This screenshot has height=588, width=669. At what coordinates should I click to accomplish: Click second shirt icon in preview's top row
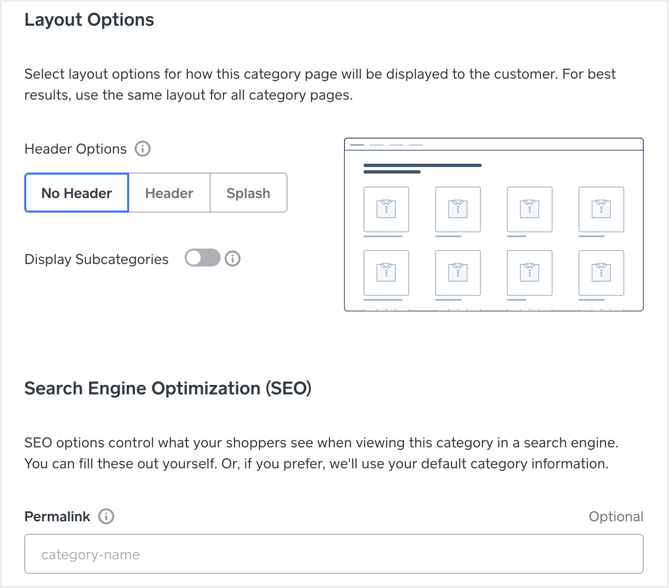click(x=458, y=209)
